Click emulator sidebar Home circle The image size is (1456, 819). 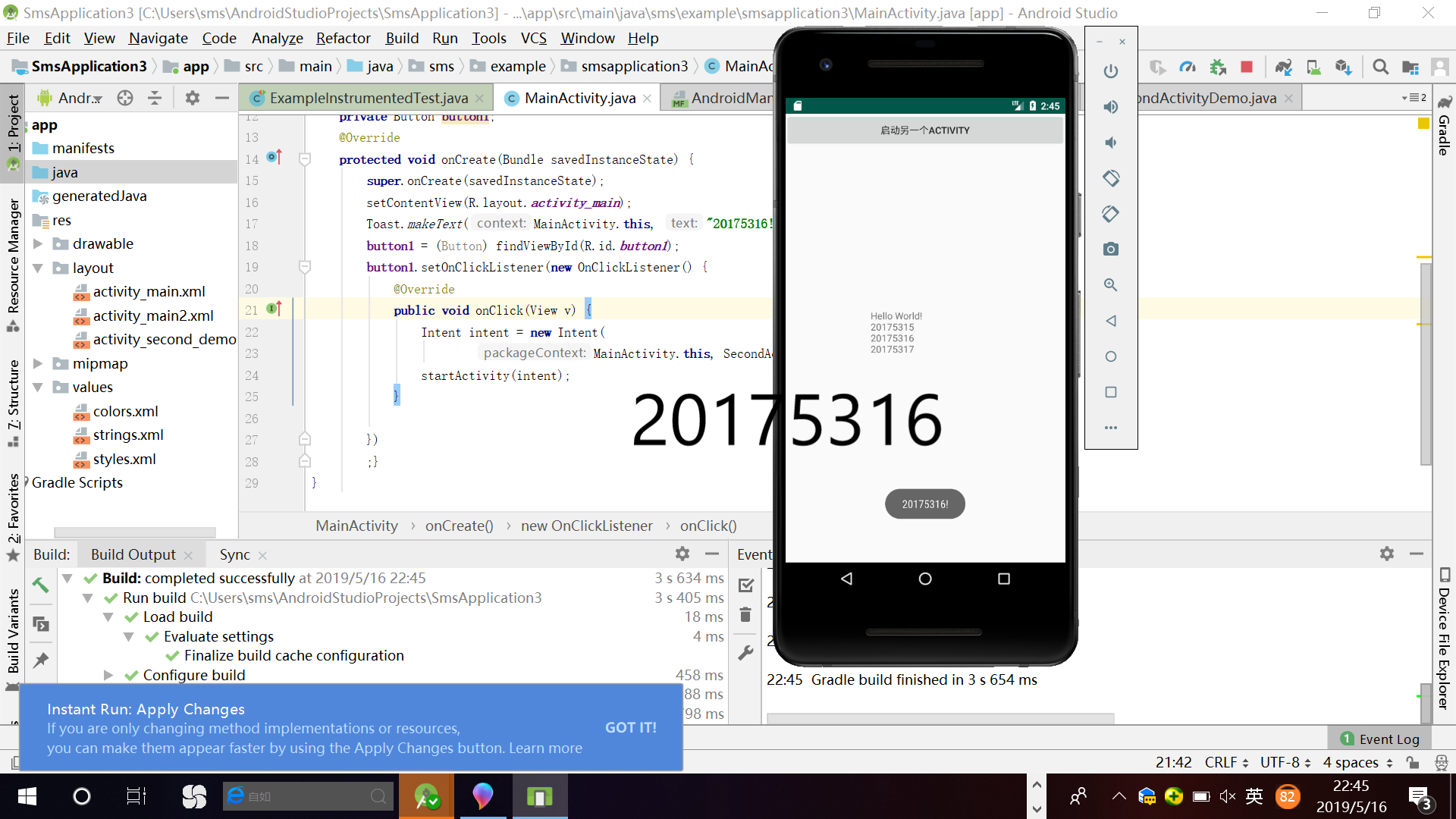click(1110, 356)
